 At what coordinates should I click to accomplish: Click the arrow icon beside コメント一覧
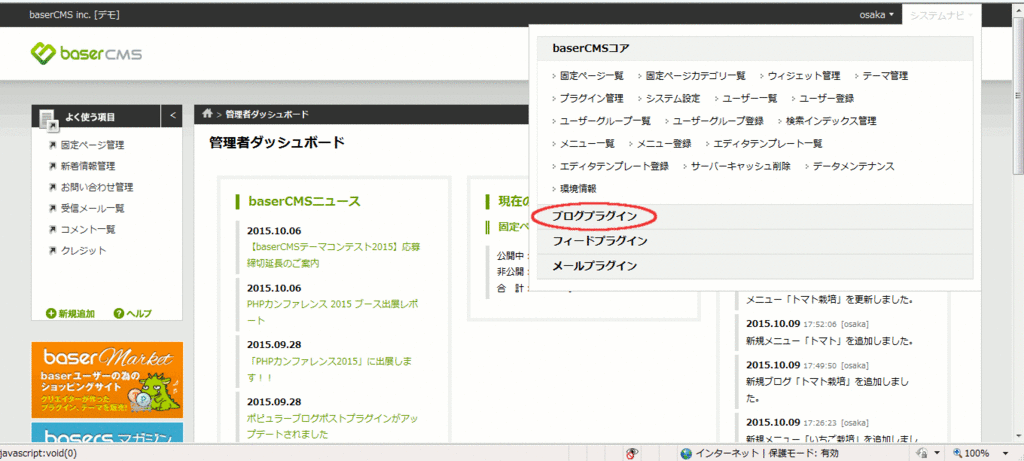(x=53, y=230)
